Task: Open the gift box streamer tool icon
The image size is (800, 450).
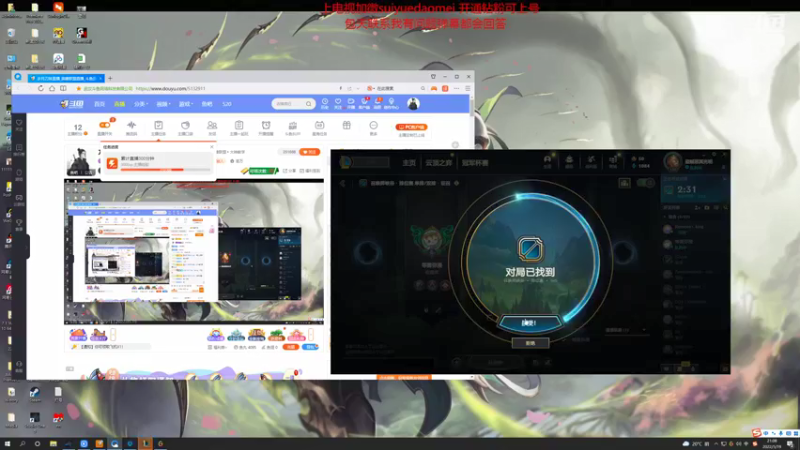Action: pos(346,125)
